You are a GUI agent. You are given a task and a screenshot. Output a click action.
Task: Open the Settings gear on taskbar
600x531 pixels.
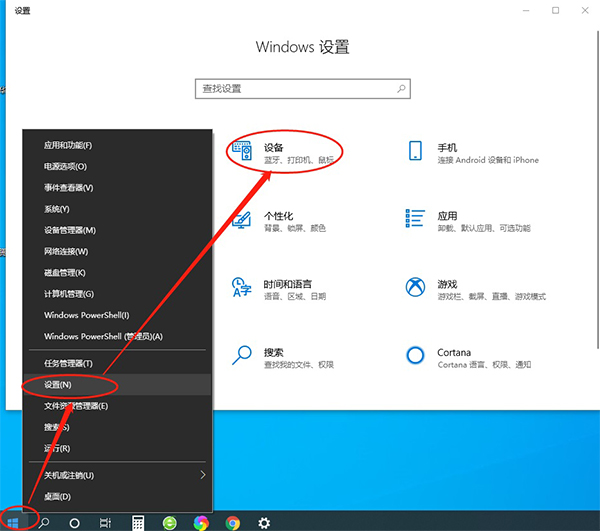point(264,523)
